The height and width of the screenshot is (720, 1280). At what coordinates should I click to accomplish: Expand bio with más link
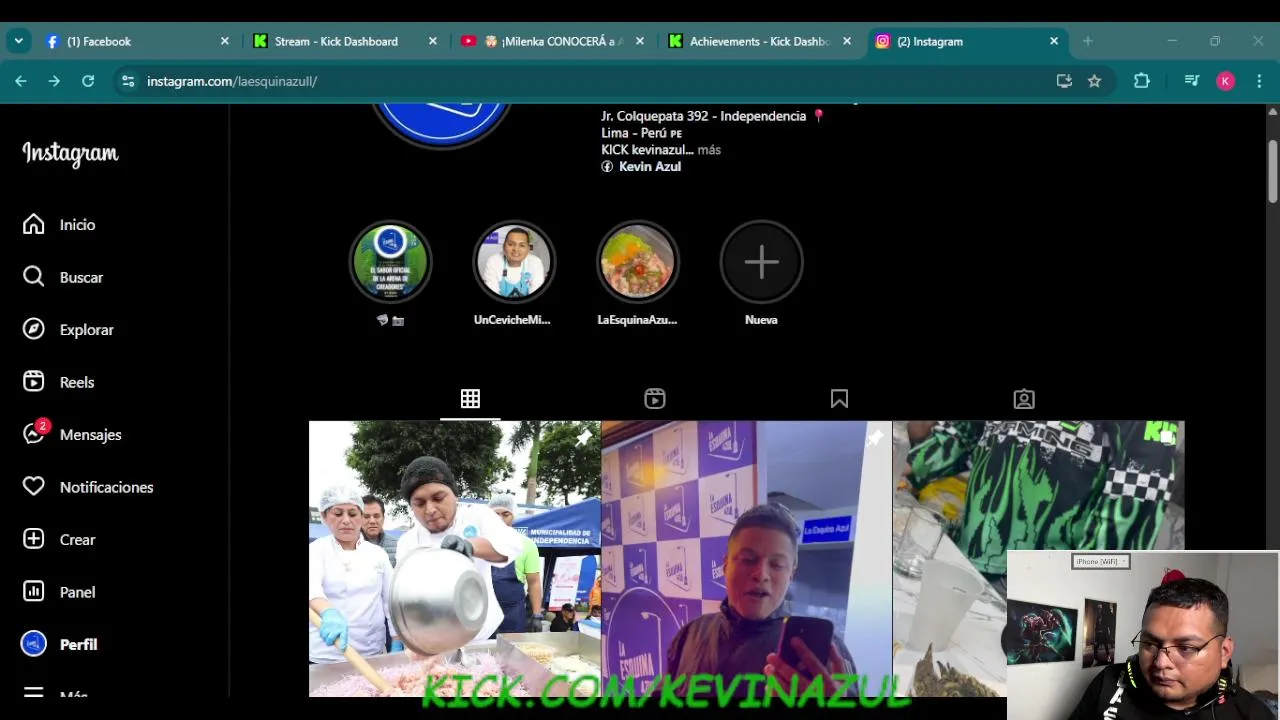click(x=709, y=150)
